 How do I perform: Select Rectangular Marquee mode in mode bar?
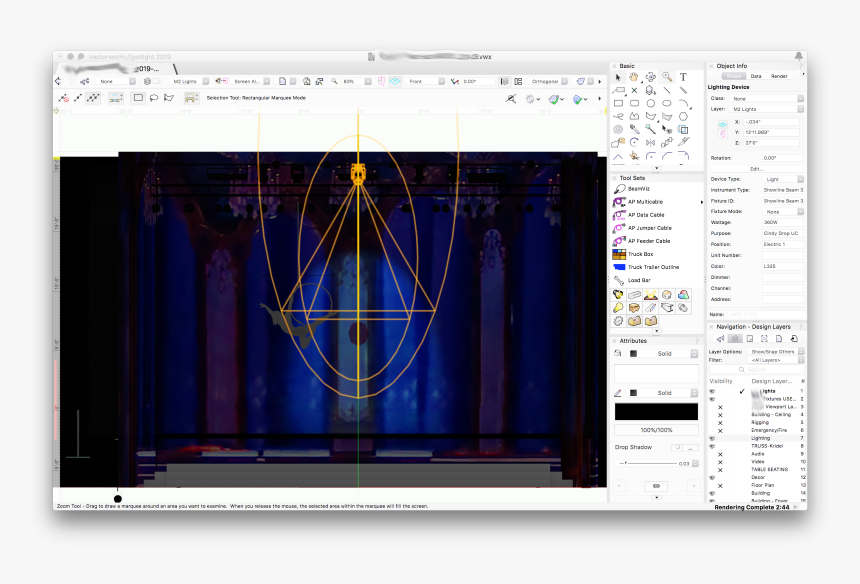138,98
